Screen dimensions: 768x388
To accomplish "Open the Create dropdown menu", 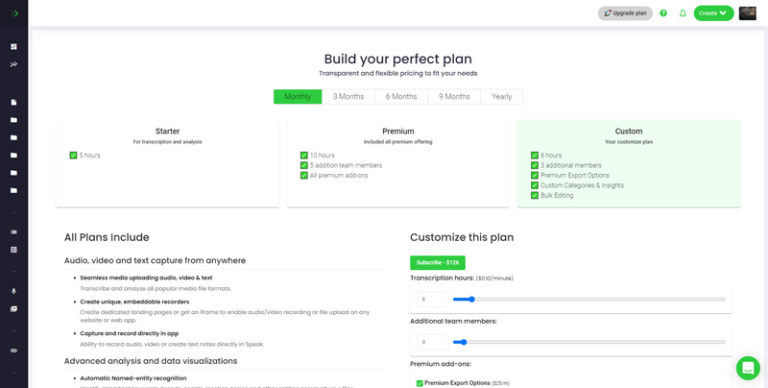I will [x=714, y=13].
